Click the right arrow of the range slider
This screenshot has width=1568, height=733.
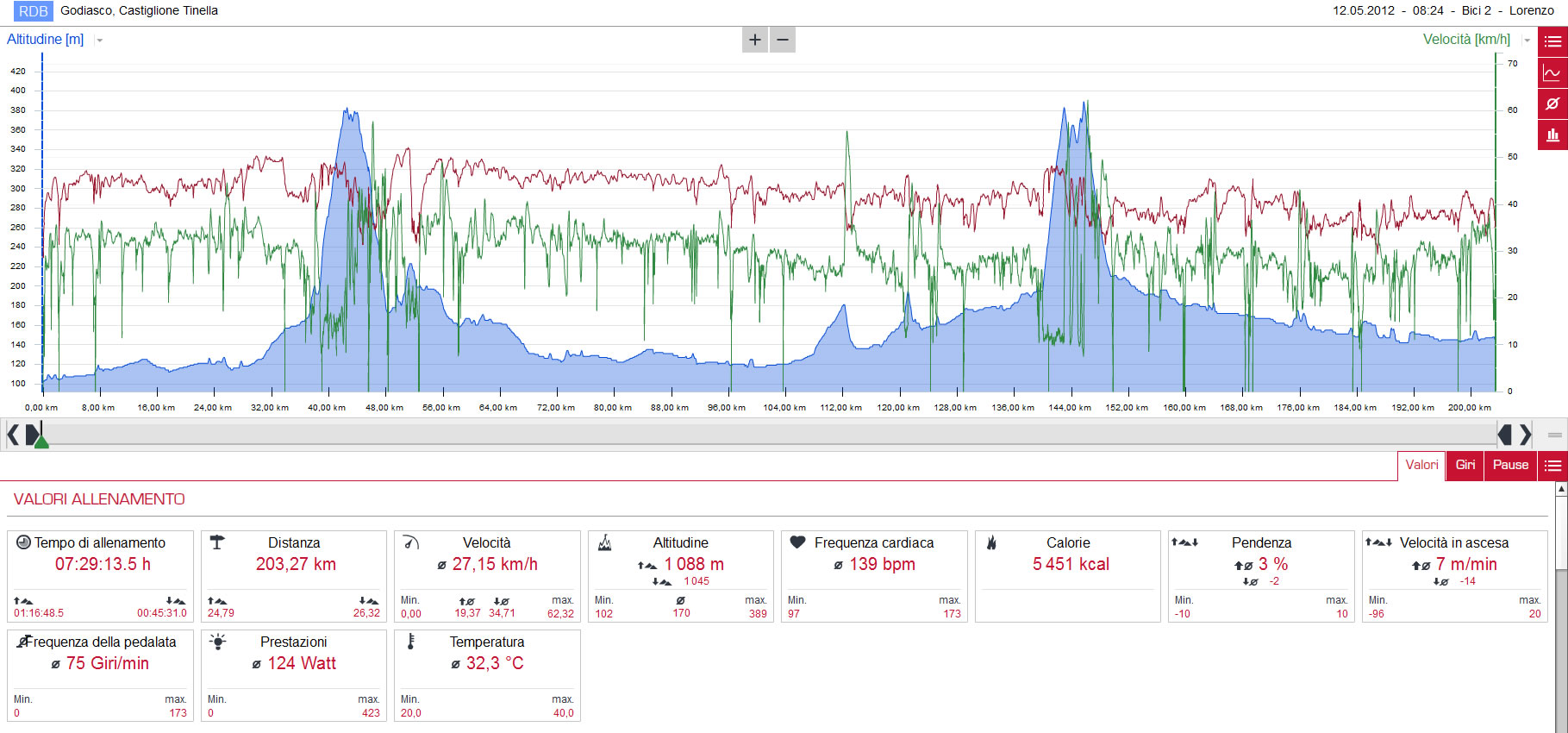click(x=1525, y=435)
